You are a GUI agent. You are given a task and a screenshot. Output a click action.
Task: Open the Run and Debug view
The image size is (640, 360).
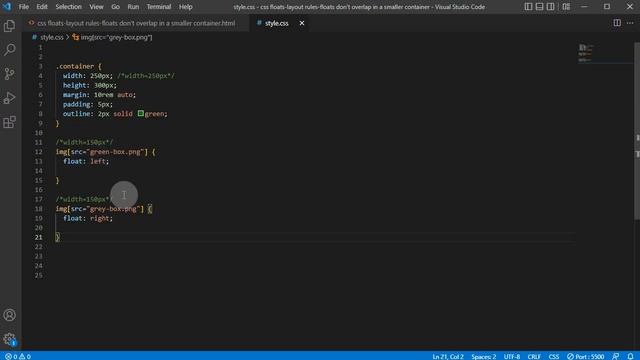click(9, 98)
